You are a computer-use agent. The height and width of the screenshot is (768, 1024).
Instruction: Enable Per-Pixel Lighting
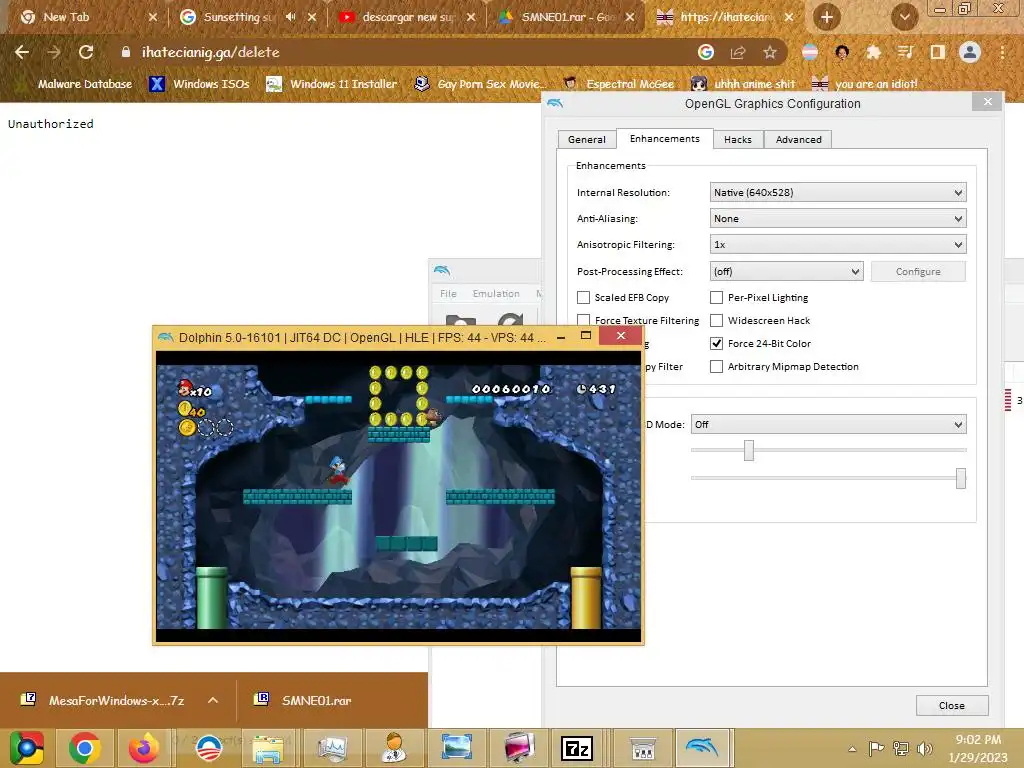tap(716, 298)
